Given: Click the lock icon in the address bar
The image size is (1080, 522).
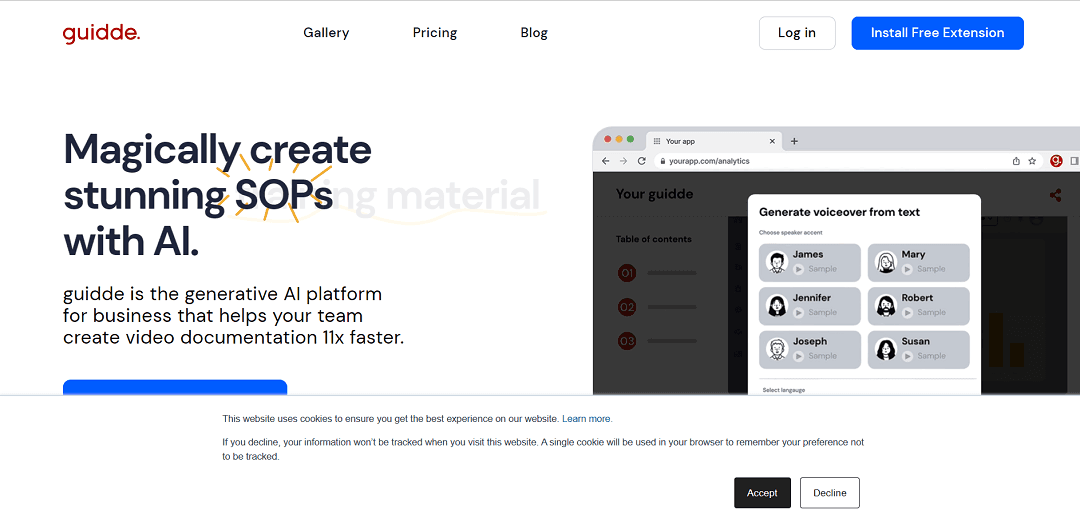Looking at the screenshot, I should pos(662,161).
